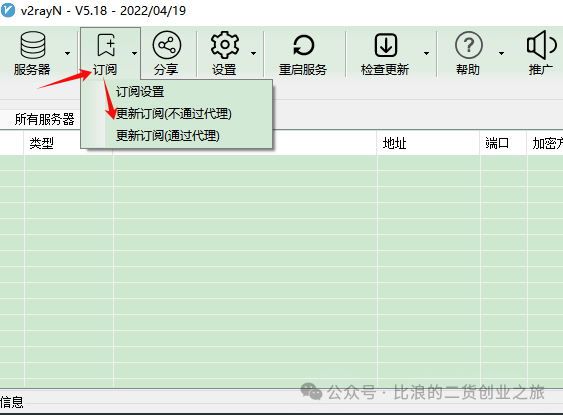This screenshot has width=563, height=415.
Task: Open the 服务器 servers database icon
Action: 33,45
